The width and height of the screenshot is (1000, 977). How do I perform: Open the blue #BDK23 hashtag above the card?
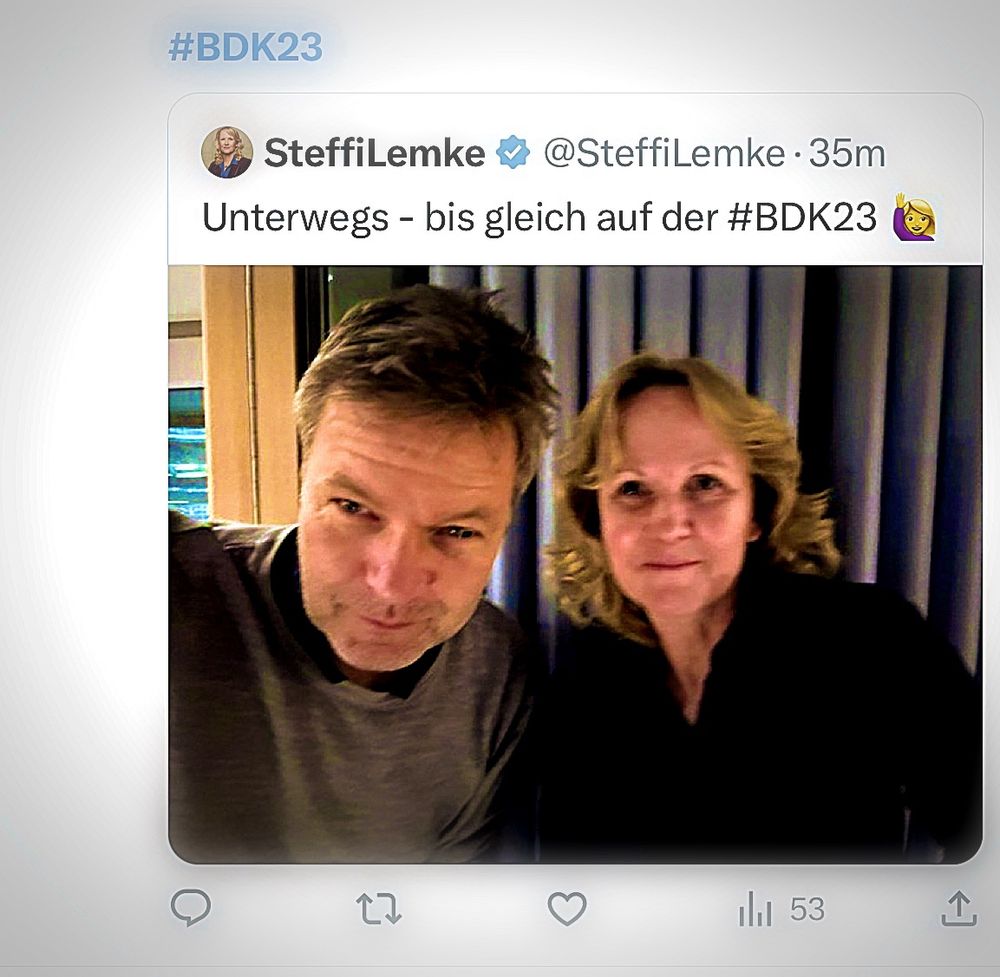[246, 47]
